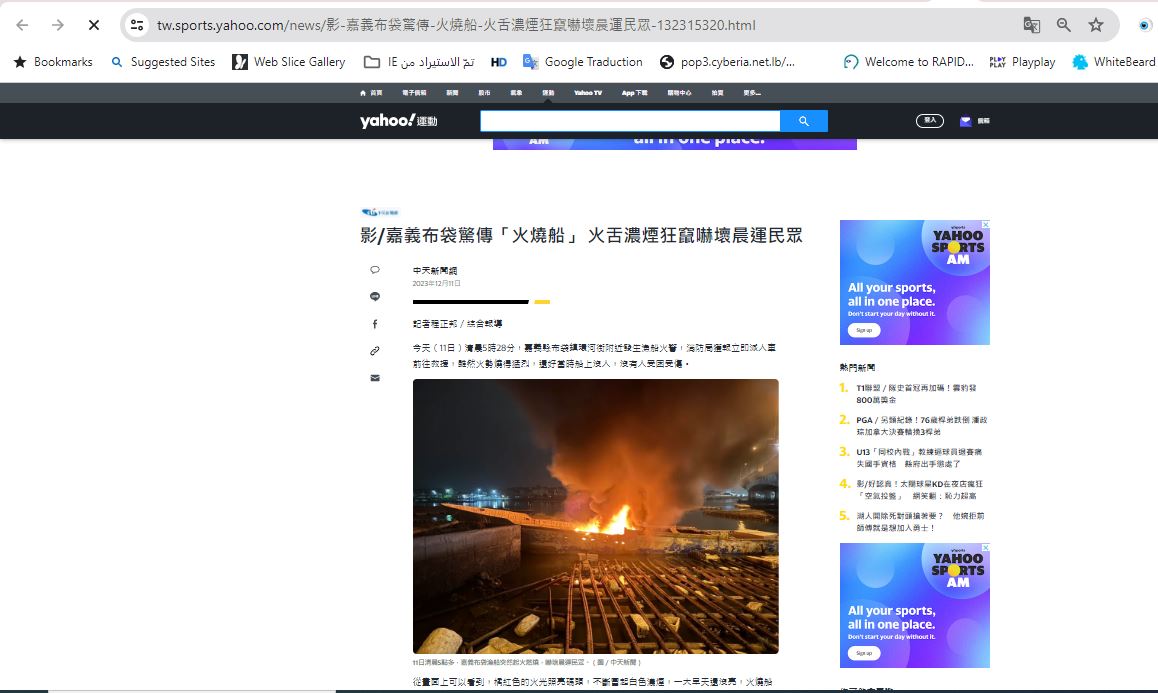
Task: Click the Yahoo search input field
Action: (x=629, y=121)
